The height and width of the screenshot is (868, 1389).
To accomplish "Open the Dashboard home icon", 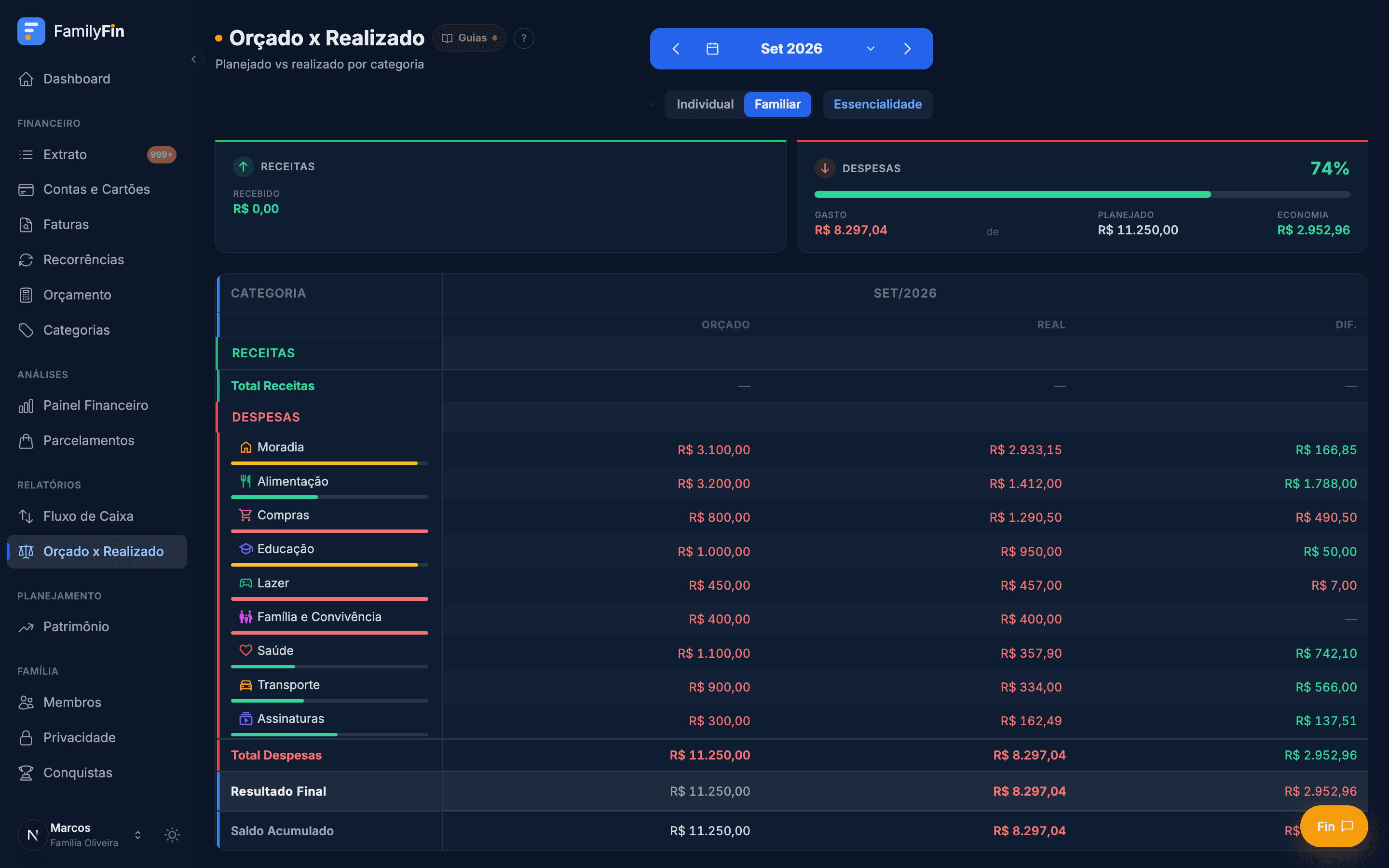I will [x=26, y=79].
